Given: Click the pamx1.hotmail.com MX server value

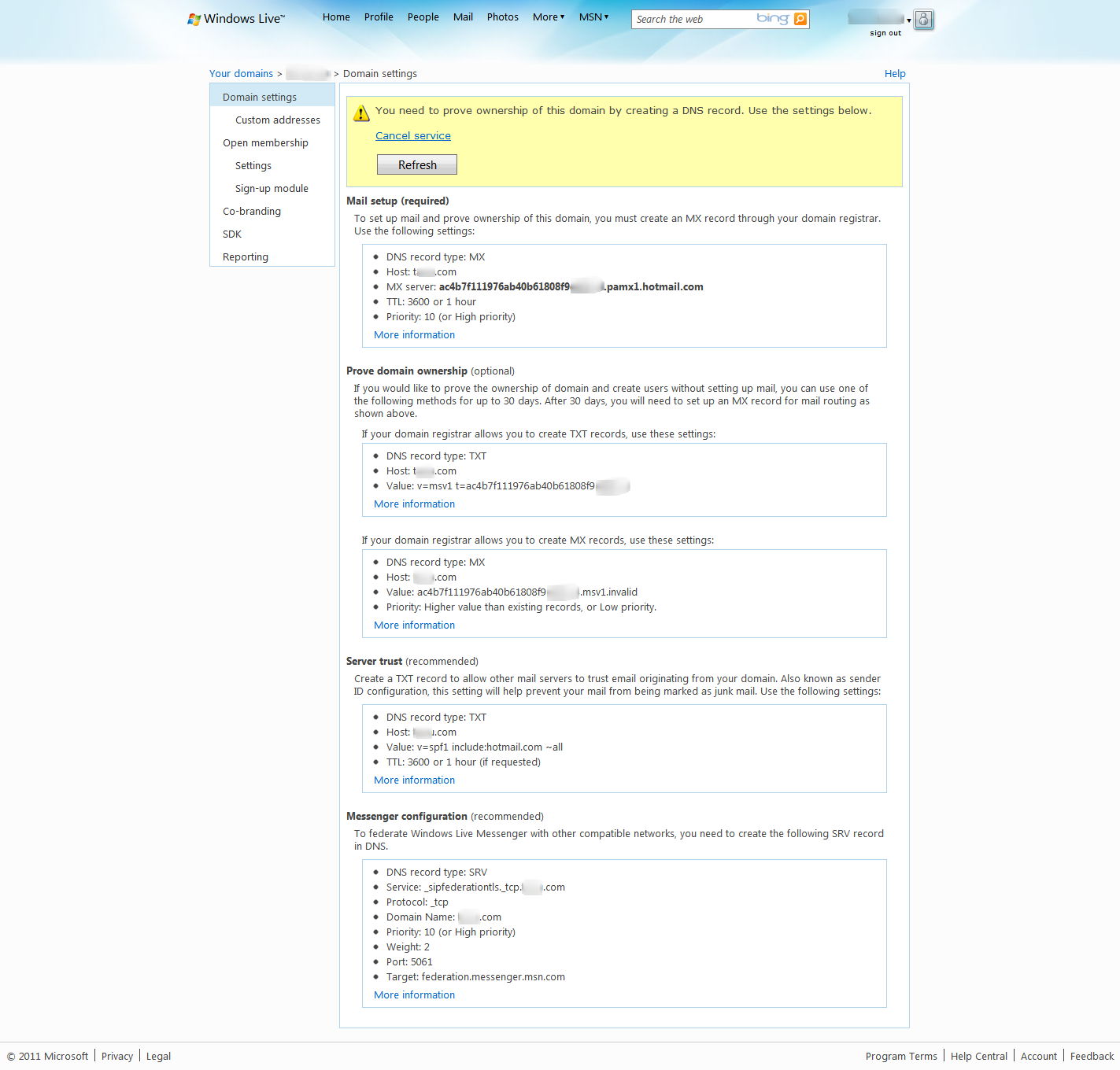Looking at the screenshot, I should [571, 286].
